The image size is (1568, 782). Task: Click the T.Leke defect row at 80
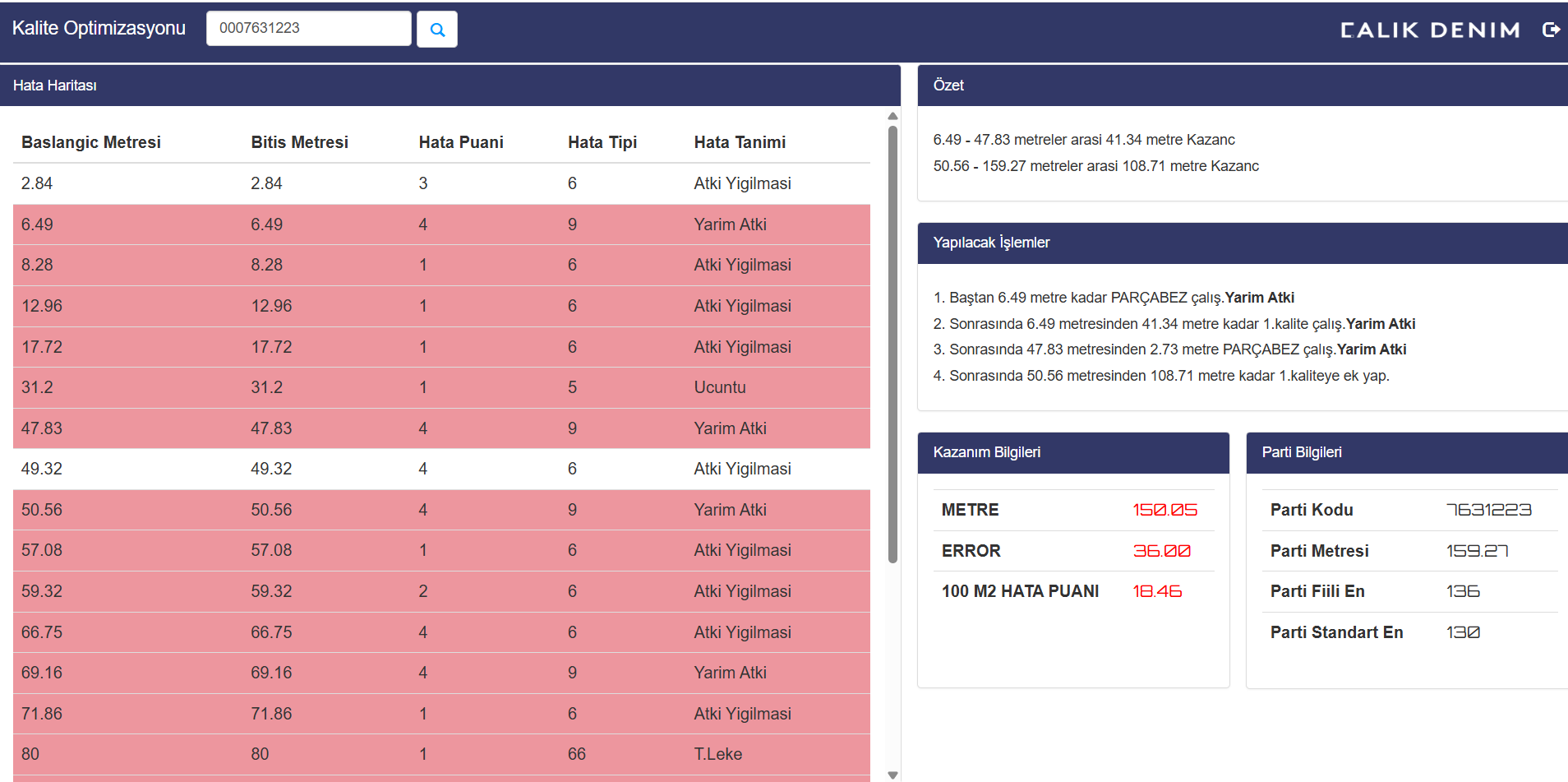pyautogui.click(x=441, y=754)
